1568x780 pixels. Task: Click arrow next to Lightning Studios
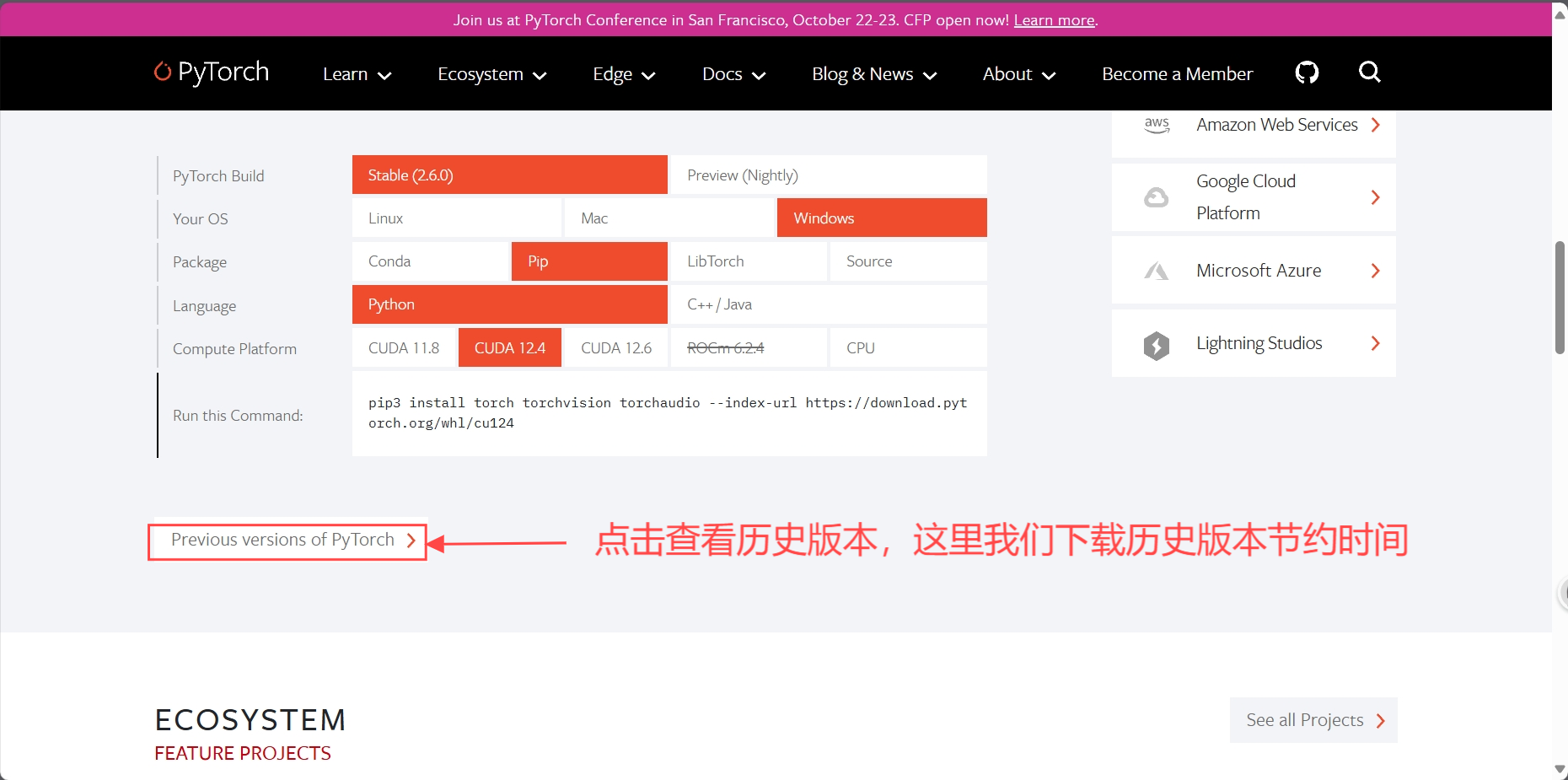1376,343
